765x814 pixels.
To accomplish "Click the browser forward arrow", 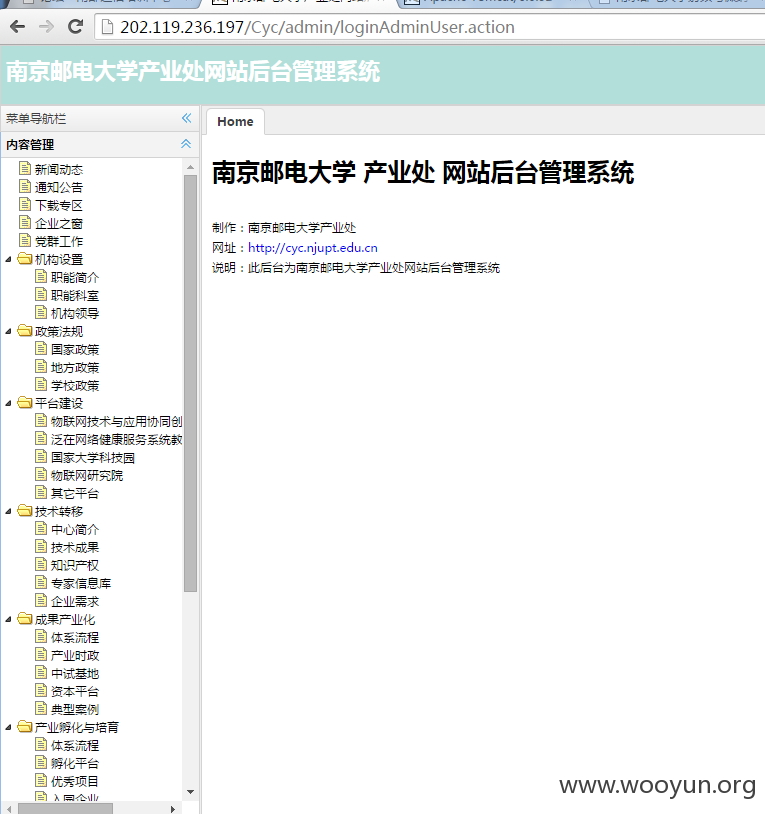I will pyautogui.click(x=46, y=26).
